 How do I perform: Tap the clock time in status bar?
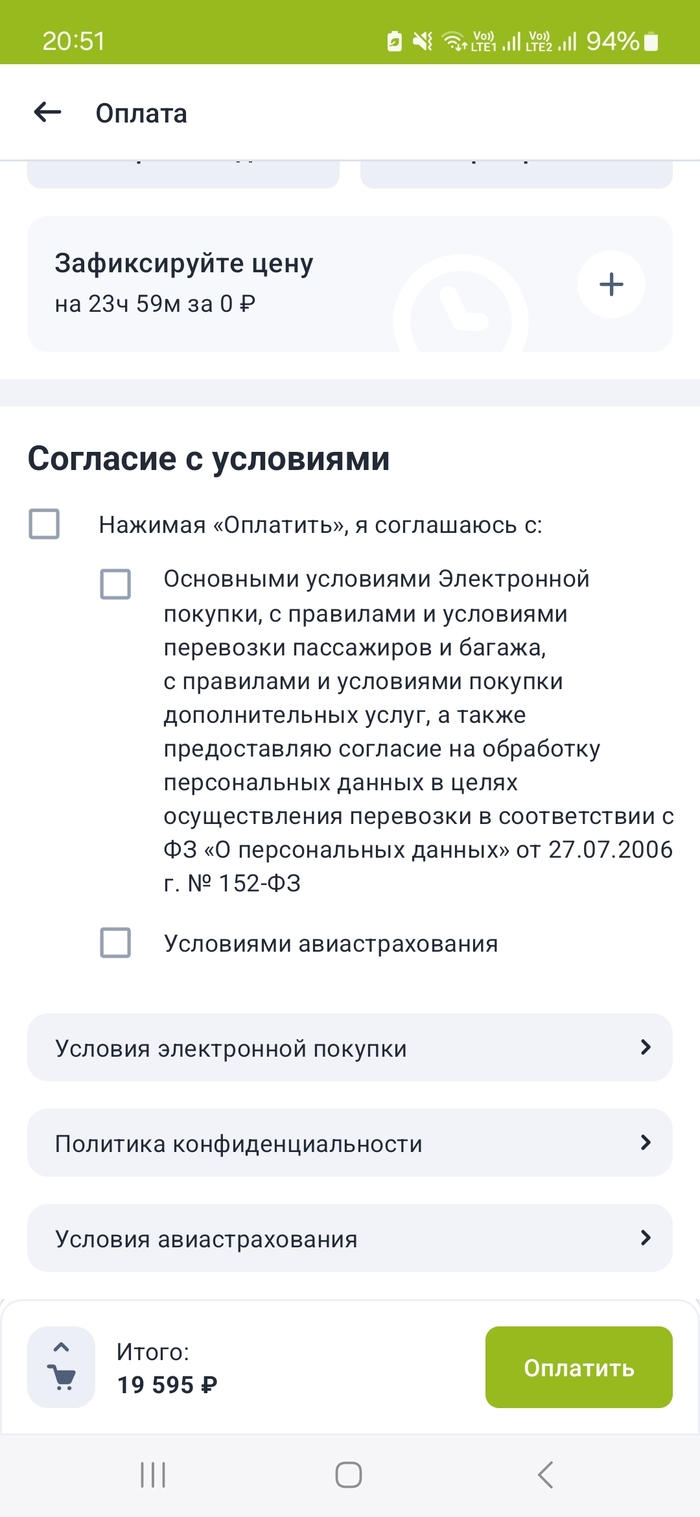tap(73, 41)
